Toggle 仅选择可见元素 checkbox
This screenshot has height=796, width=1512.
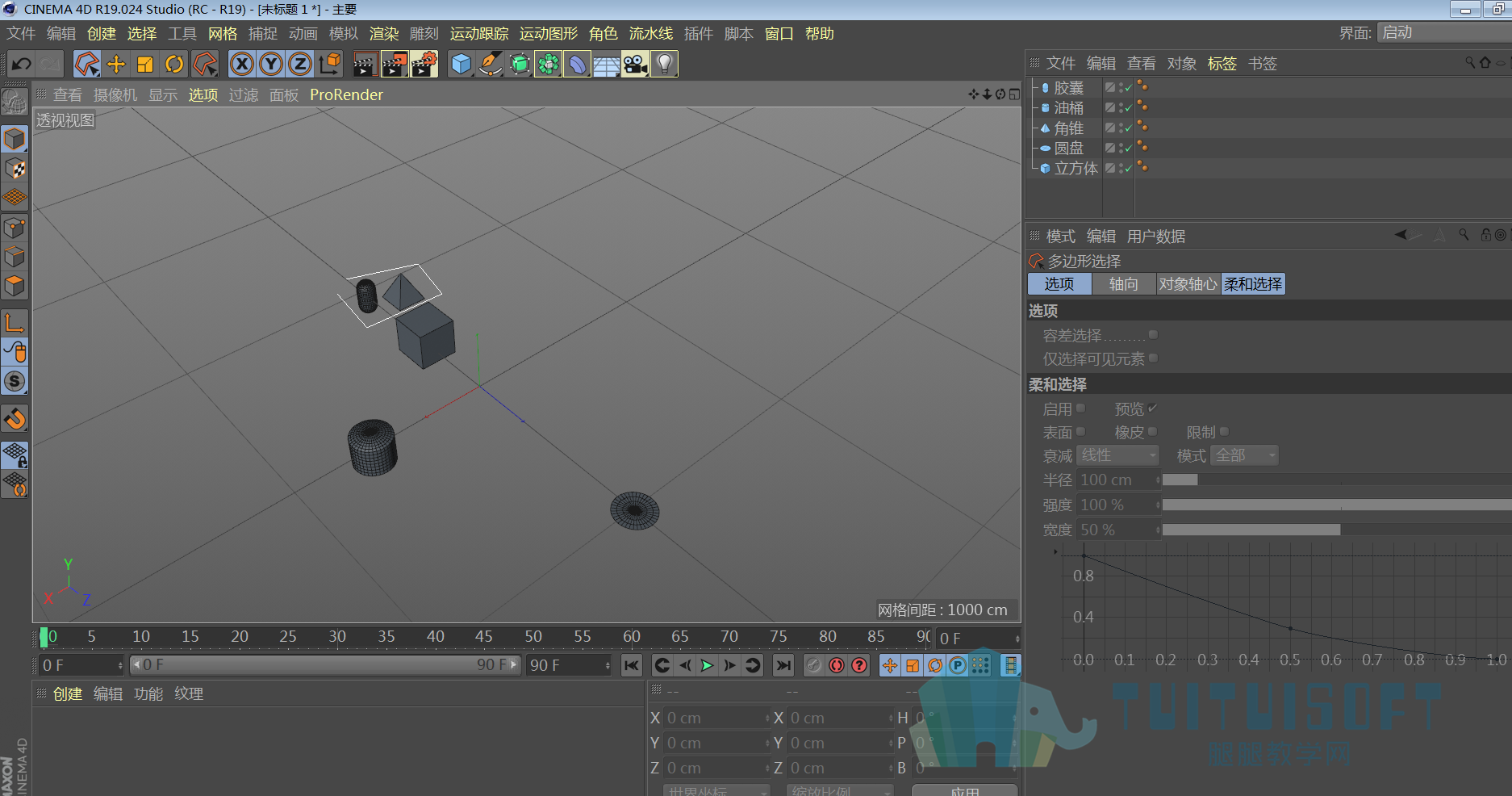pyautogui.click(x=1153, y=358)
